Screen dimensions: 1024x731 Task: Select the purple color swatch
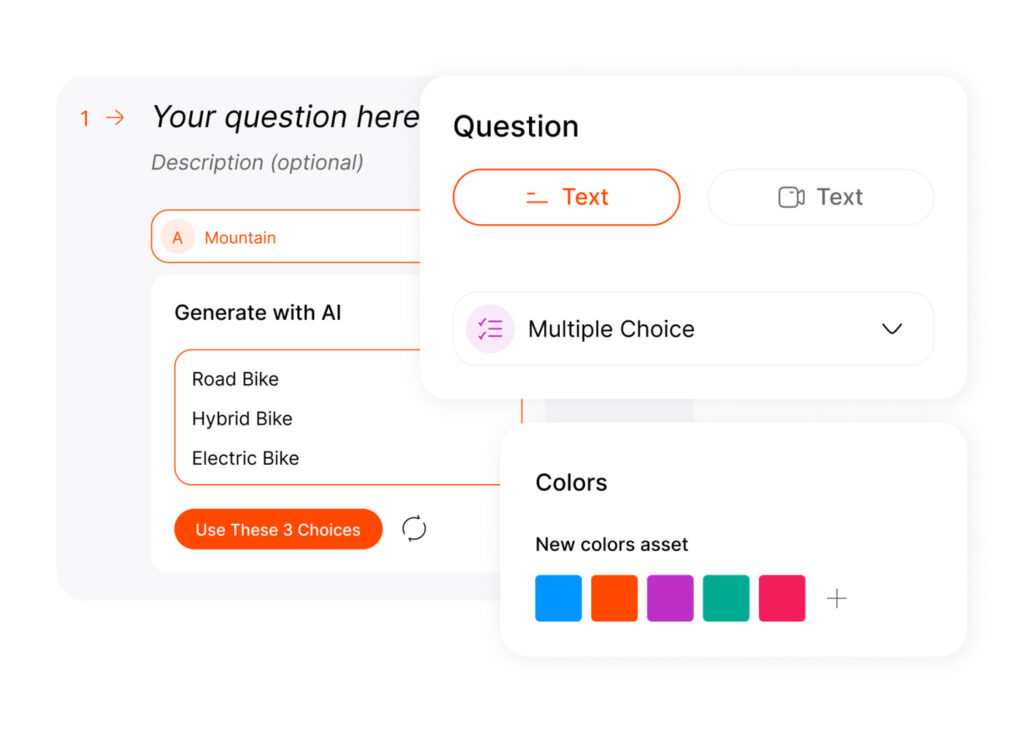[x=670, y=598]
